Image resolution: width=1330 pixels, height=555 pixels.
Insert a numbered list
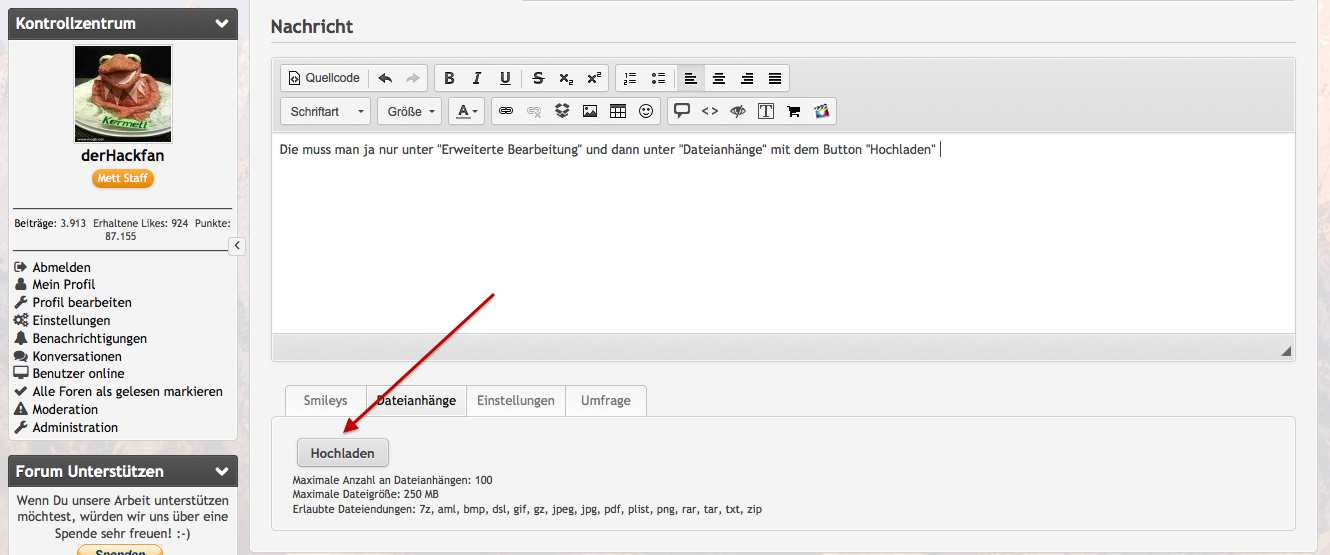[630, 78]
